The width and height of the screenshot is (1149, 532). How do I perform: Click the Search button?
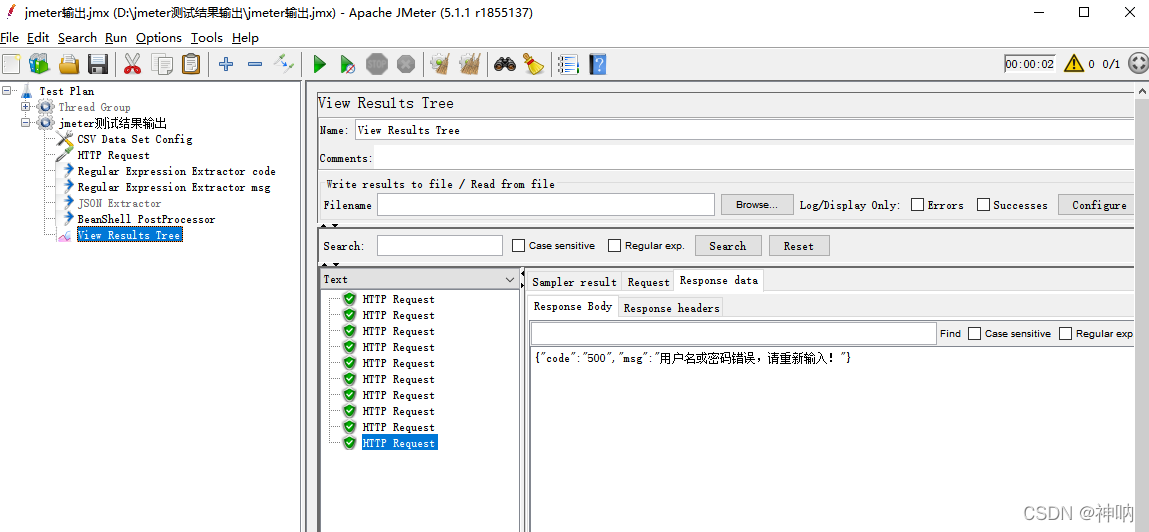pyautogui.click(x=728, y=246)
